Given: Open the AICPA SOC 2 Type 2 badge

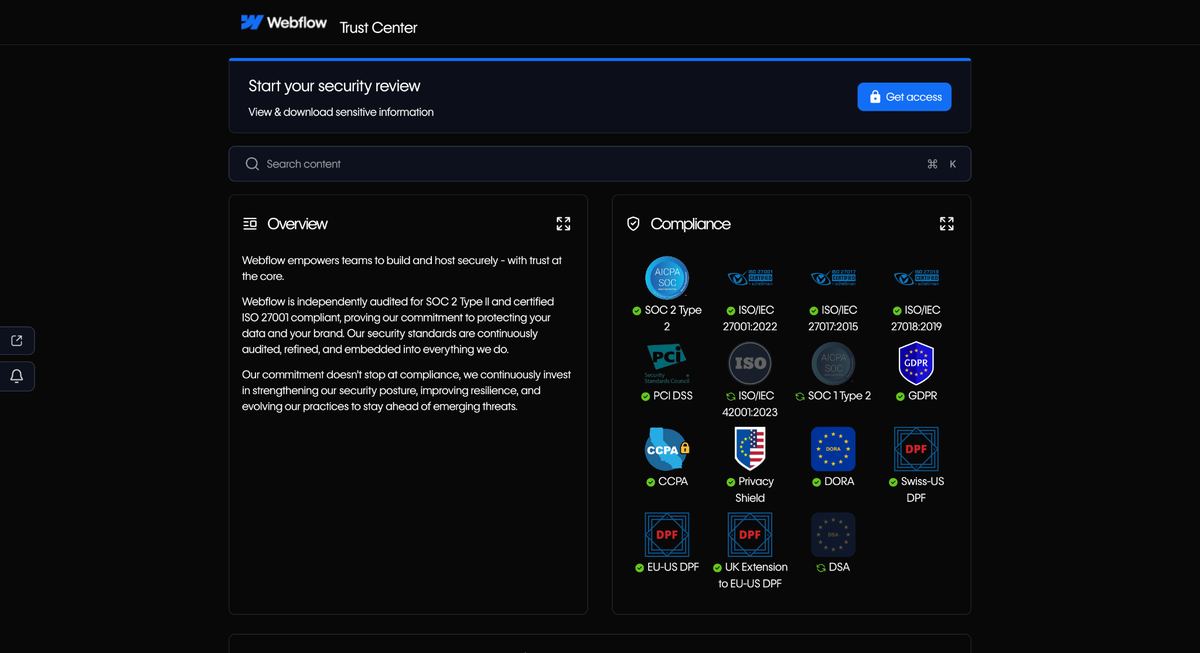Looking at the screenshot, I should pos(667,278).
